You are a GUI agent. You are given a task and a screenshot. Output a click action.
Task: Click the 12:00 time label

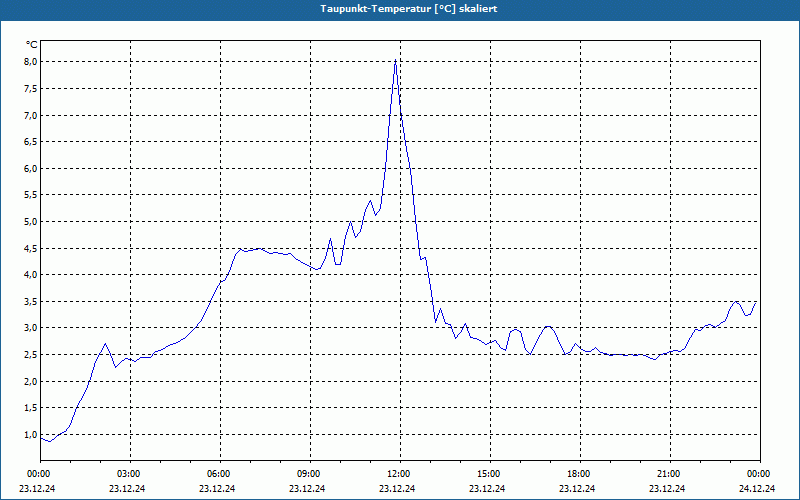[x=400, y=474]
